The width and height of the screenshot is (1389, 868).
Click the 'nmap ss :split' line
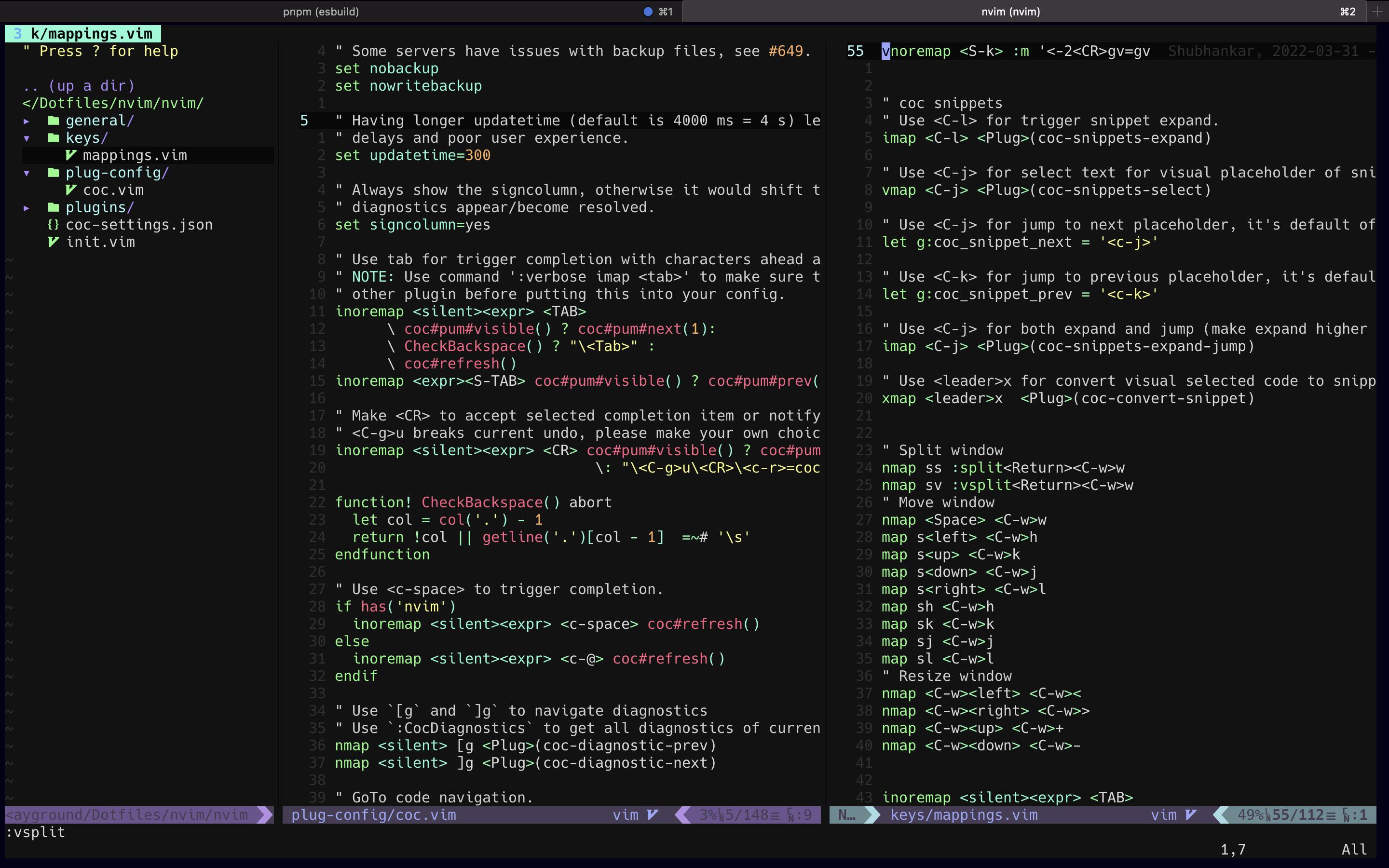(1003, 468)
